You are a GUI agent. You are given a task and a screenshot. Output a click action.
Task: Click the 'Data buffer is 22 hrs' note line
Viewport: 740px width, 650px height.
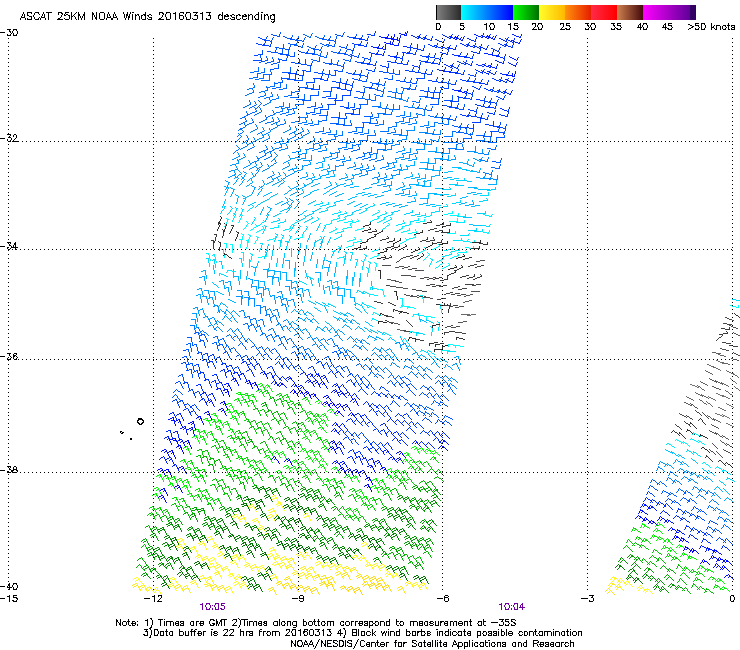(362, 633)
